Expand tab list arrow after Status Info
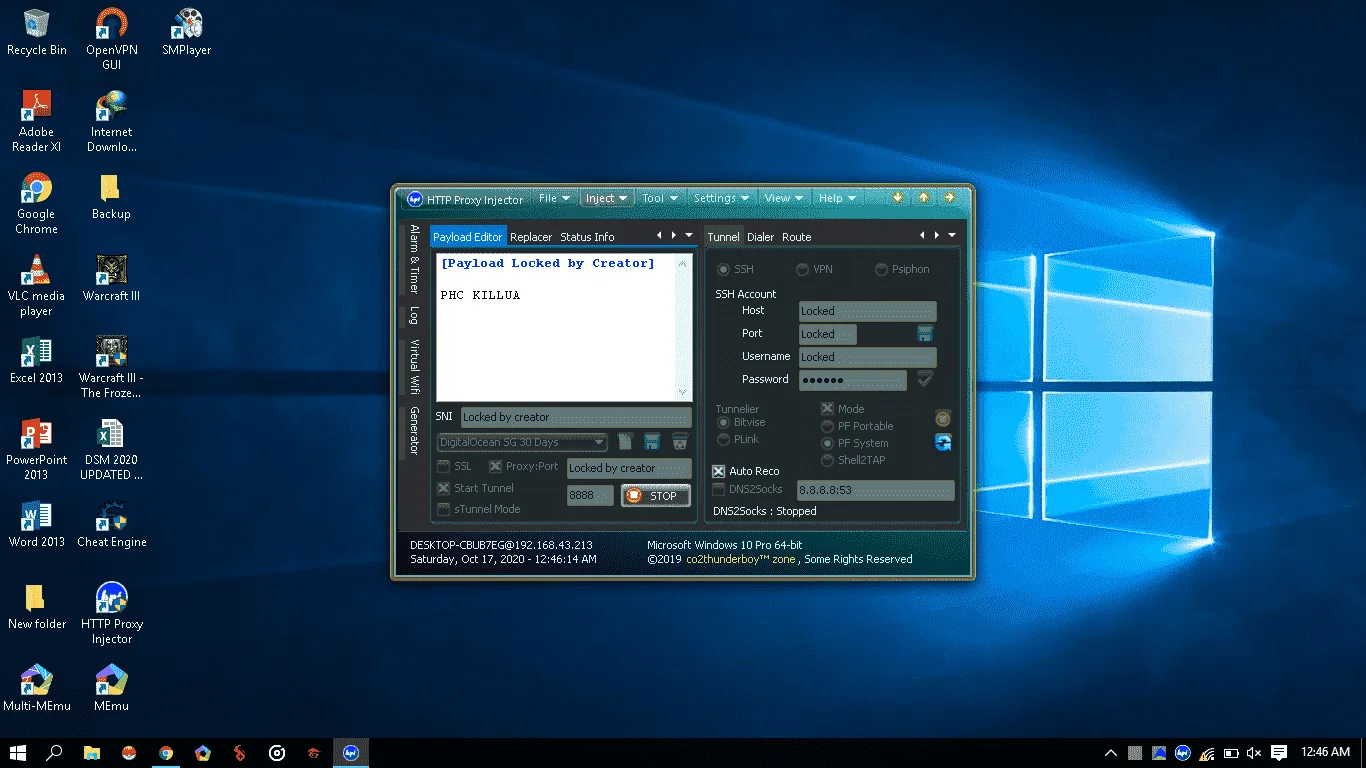Image resolution: width=1366 pixels, height=768 pixels. click(689, 236)
